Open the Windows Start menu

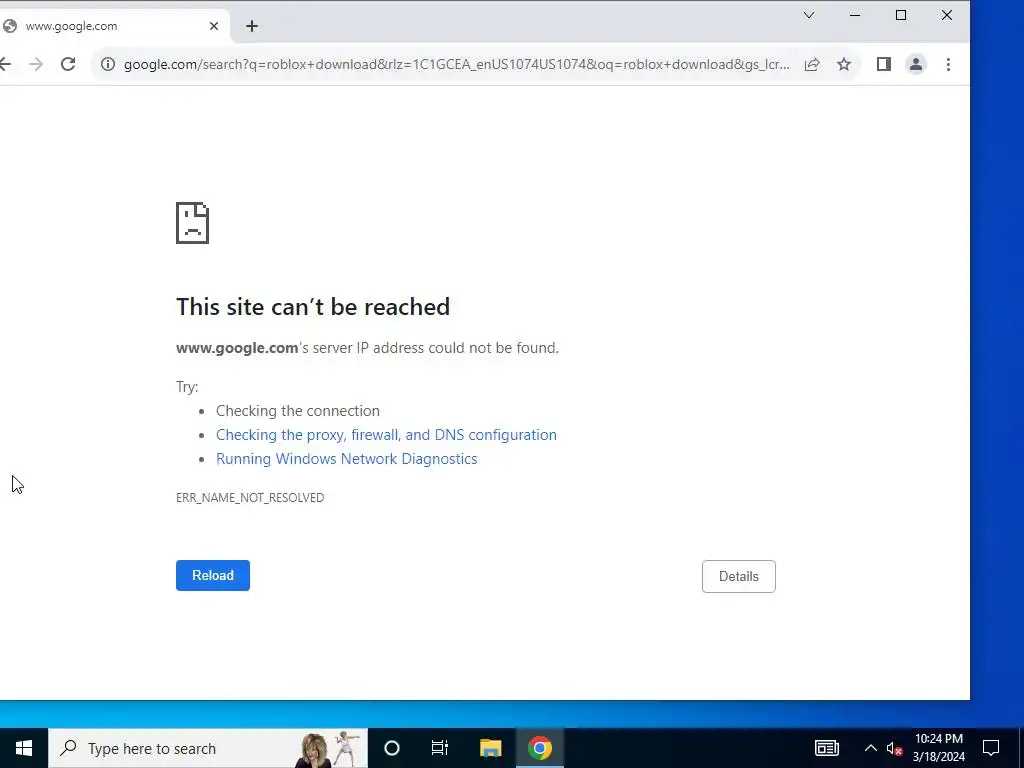(x=24, y=748)
